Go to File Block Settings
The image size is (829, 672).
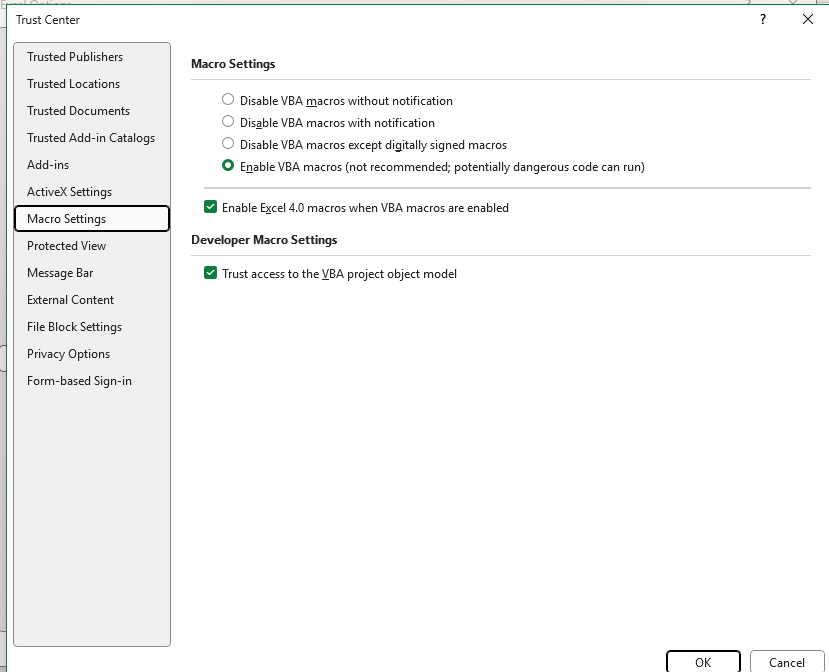[92, 326]
